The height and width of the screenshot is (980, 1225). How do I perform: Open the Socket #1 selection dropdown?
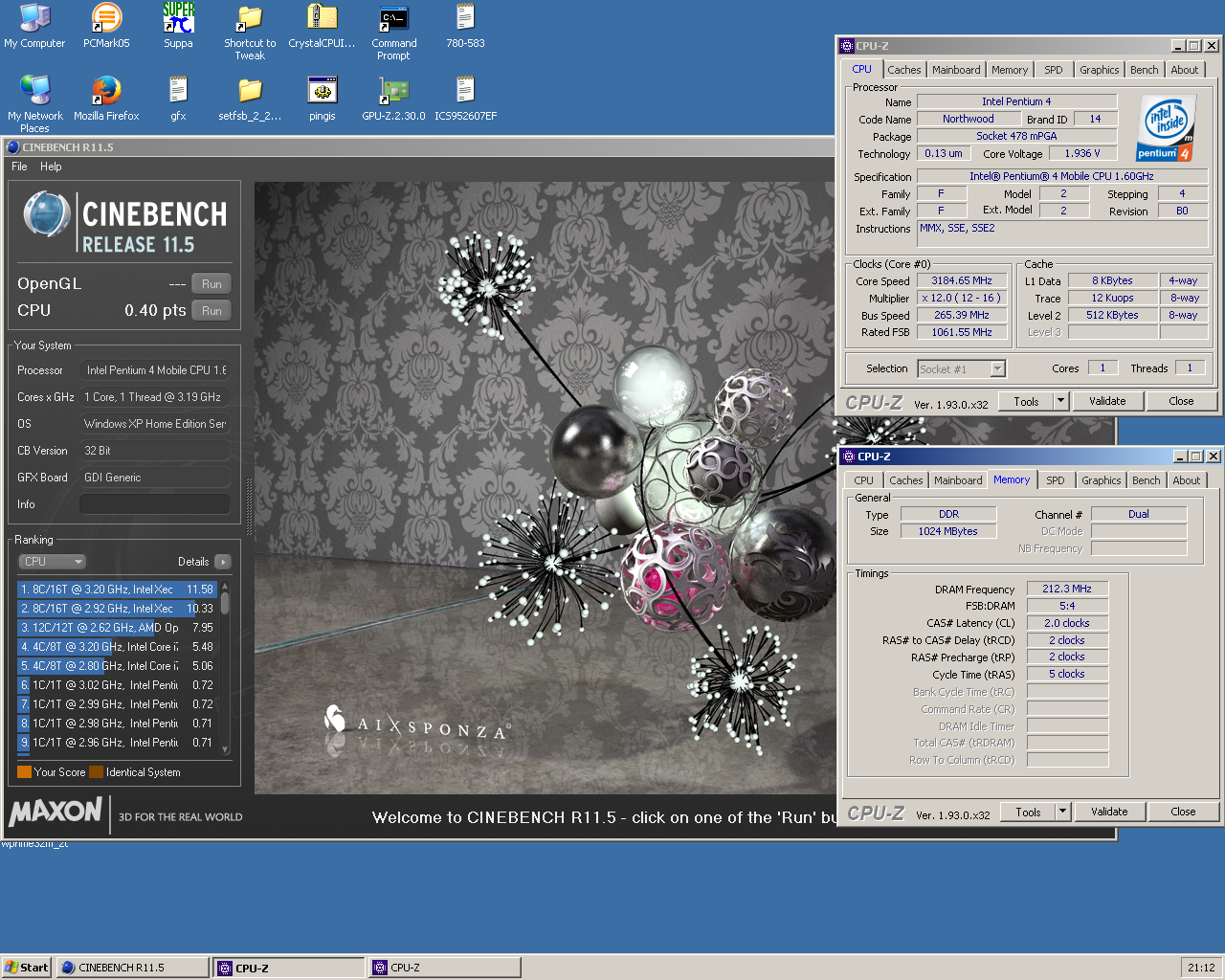tap(961, 369)
